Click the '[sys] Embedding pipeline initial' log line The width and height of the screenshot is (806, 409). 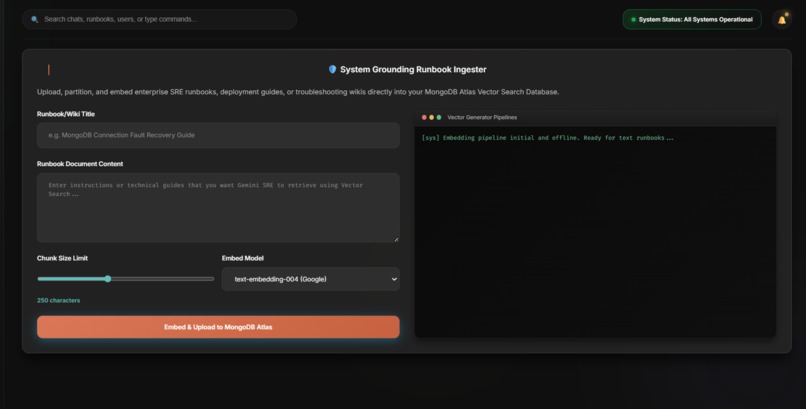[x=547, y=138]
